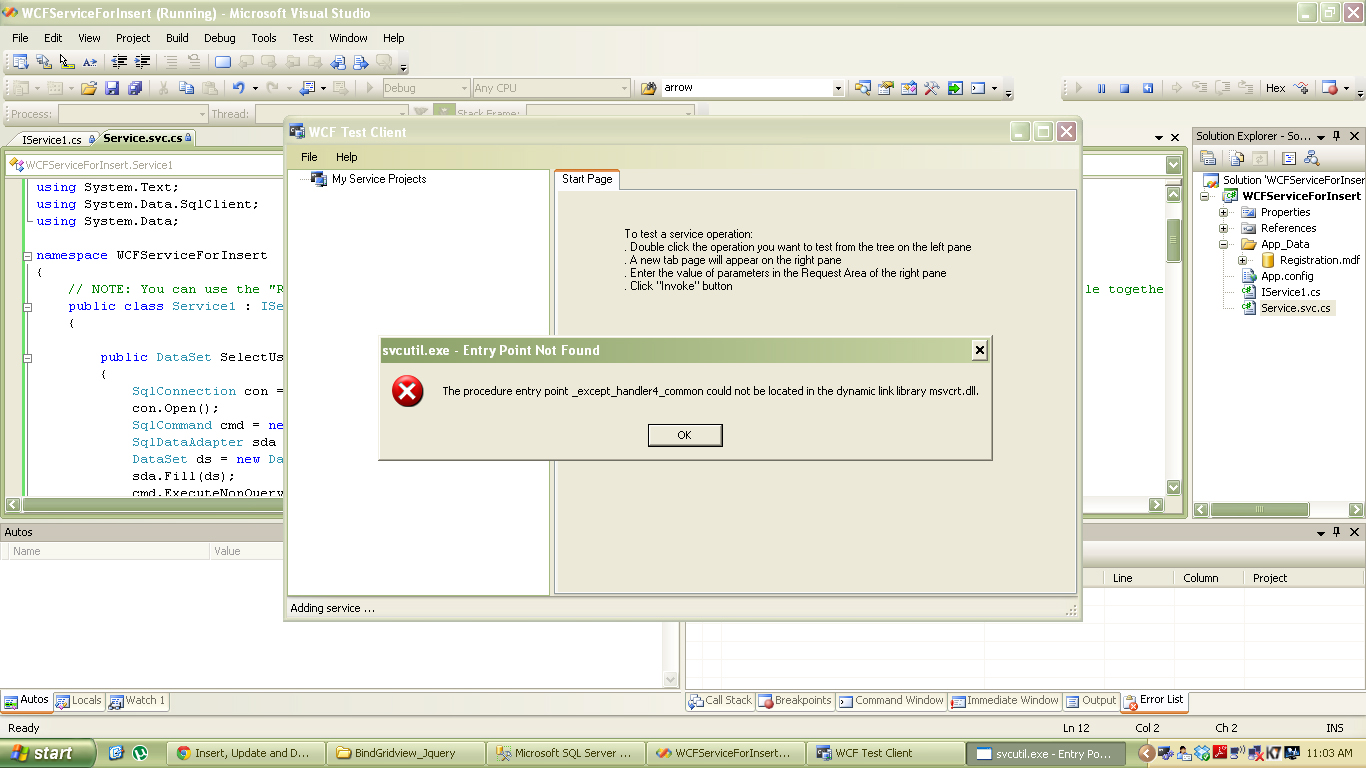This screenshot has height=768, width=1366.
Task: Click the Start Page toolbar icon with green arrow
Action: (x=955, y=88)
